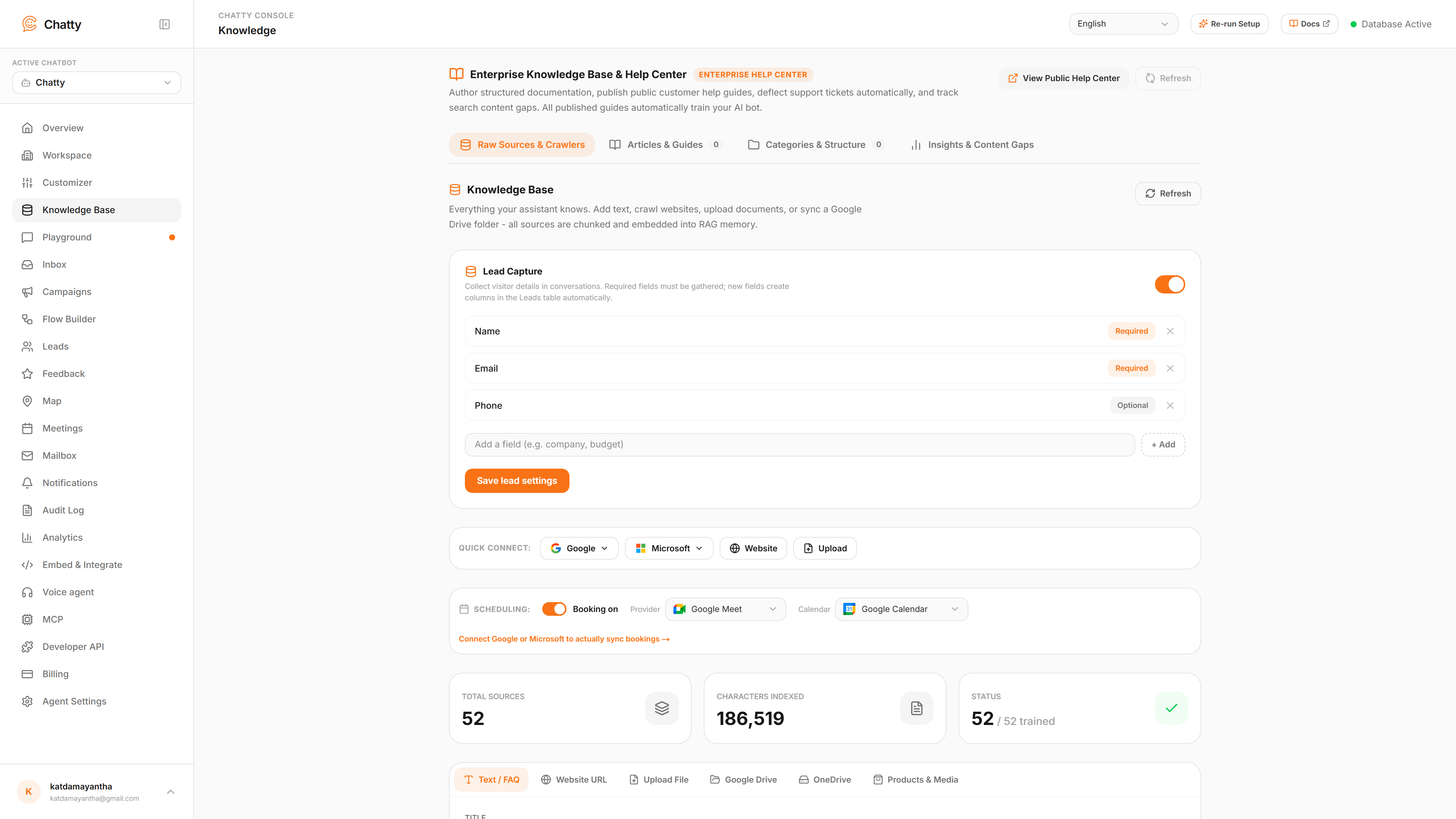Image resolution: width=1456 pixels, height=819 pixels.
Task: Switch to Articles & Guides tab
Action: [x=665, y=145]
